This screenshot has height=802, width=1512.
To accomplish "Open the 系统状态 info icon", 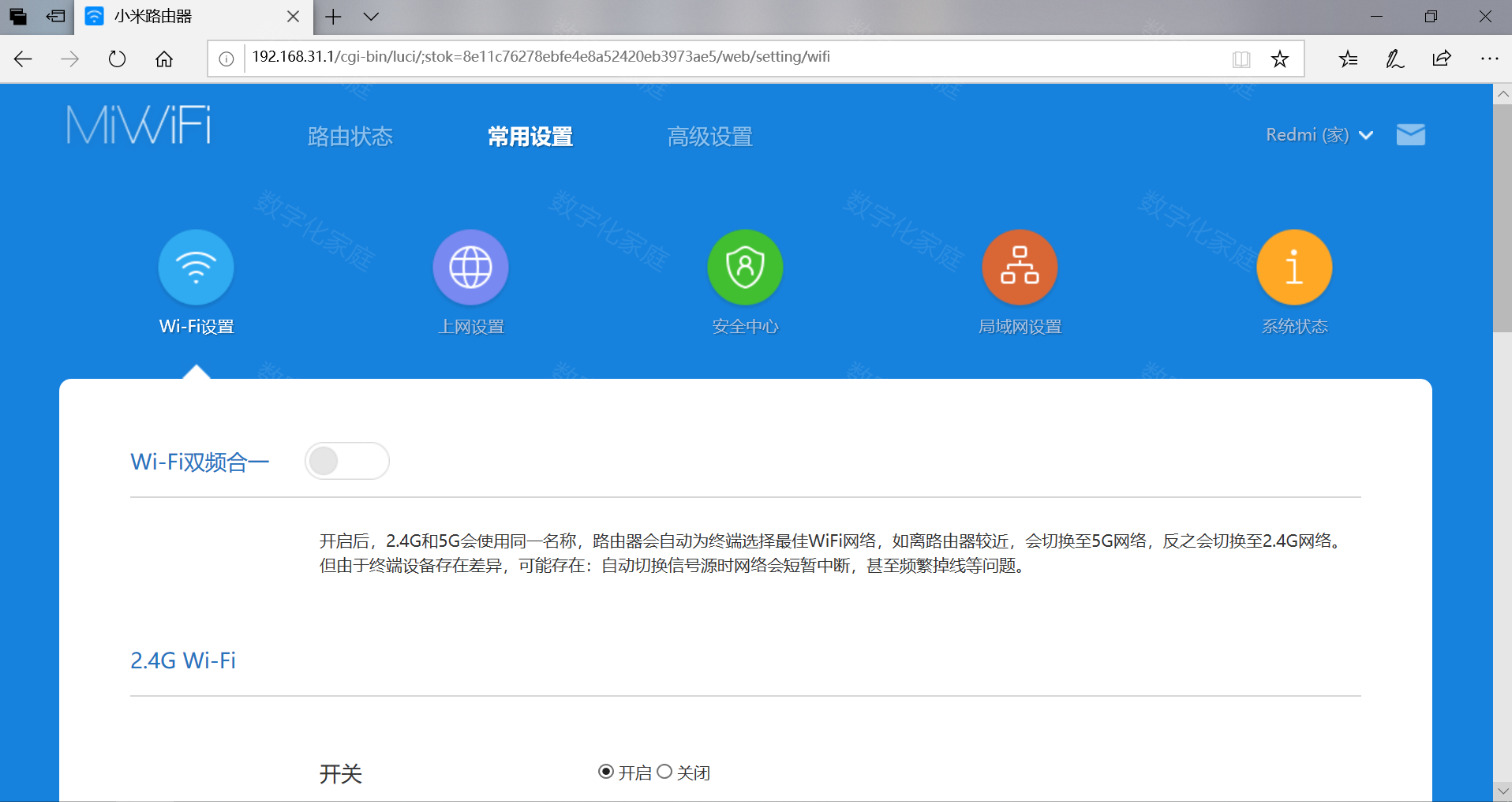I will click(1294, 267).
